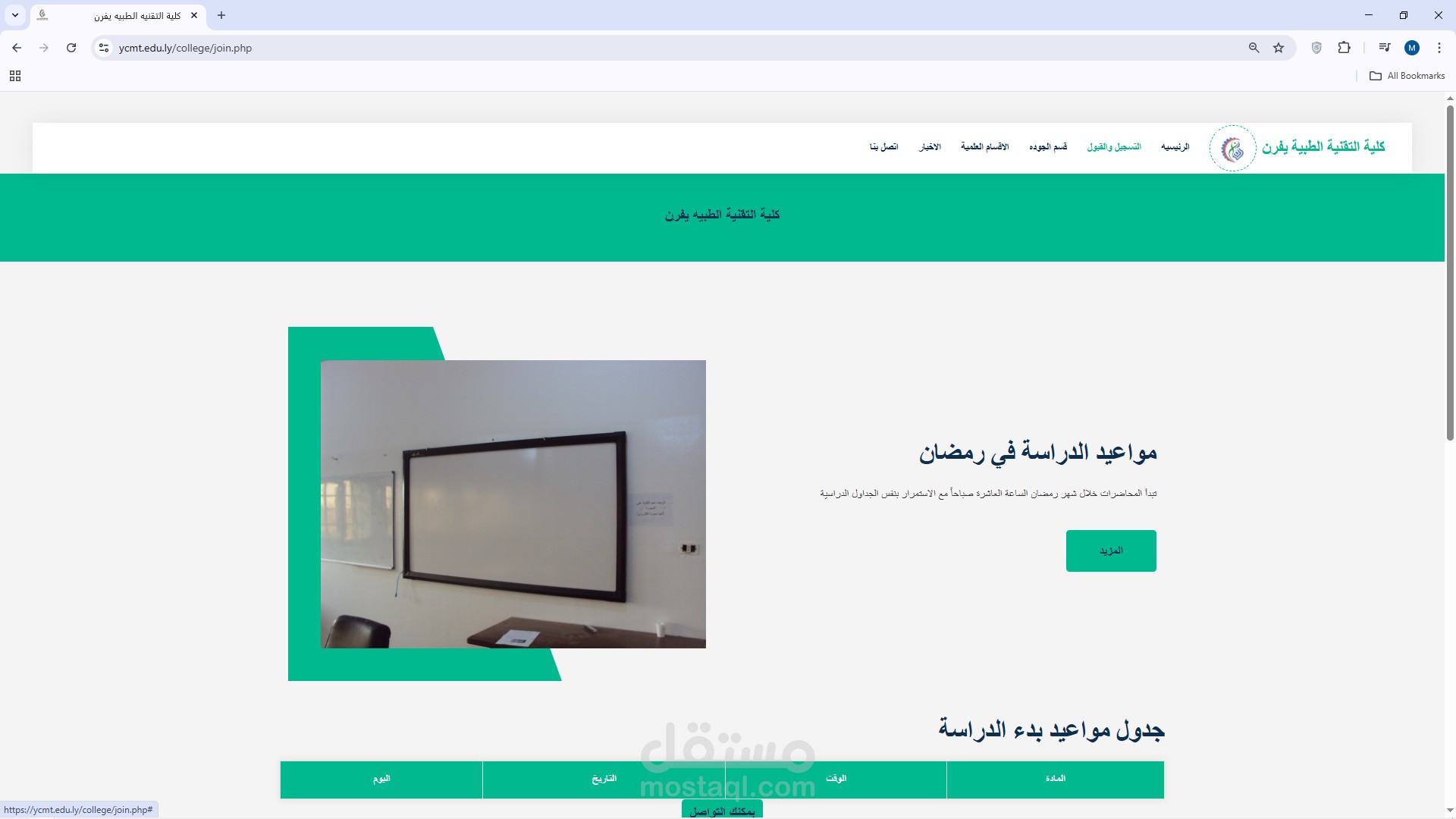Open the All Bookmarks folder
1456x819 pixels.
pyautogui.click(x=1407, y=76)
